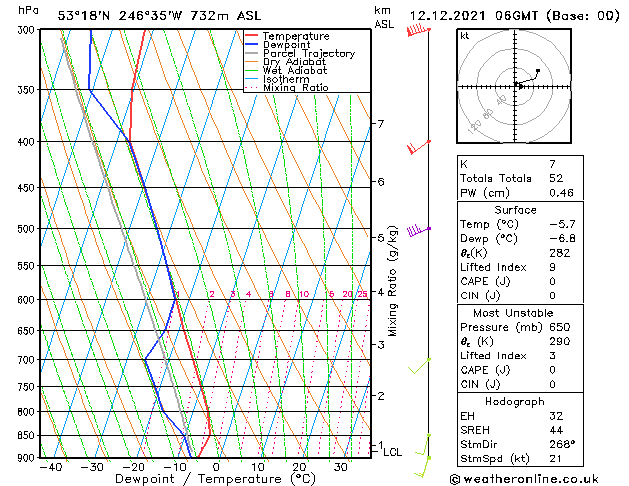The image size is (629, 486).
Task: Click the purple wind barb at 500 hPa
Action: pos(418,231)
